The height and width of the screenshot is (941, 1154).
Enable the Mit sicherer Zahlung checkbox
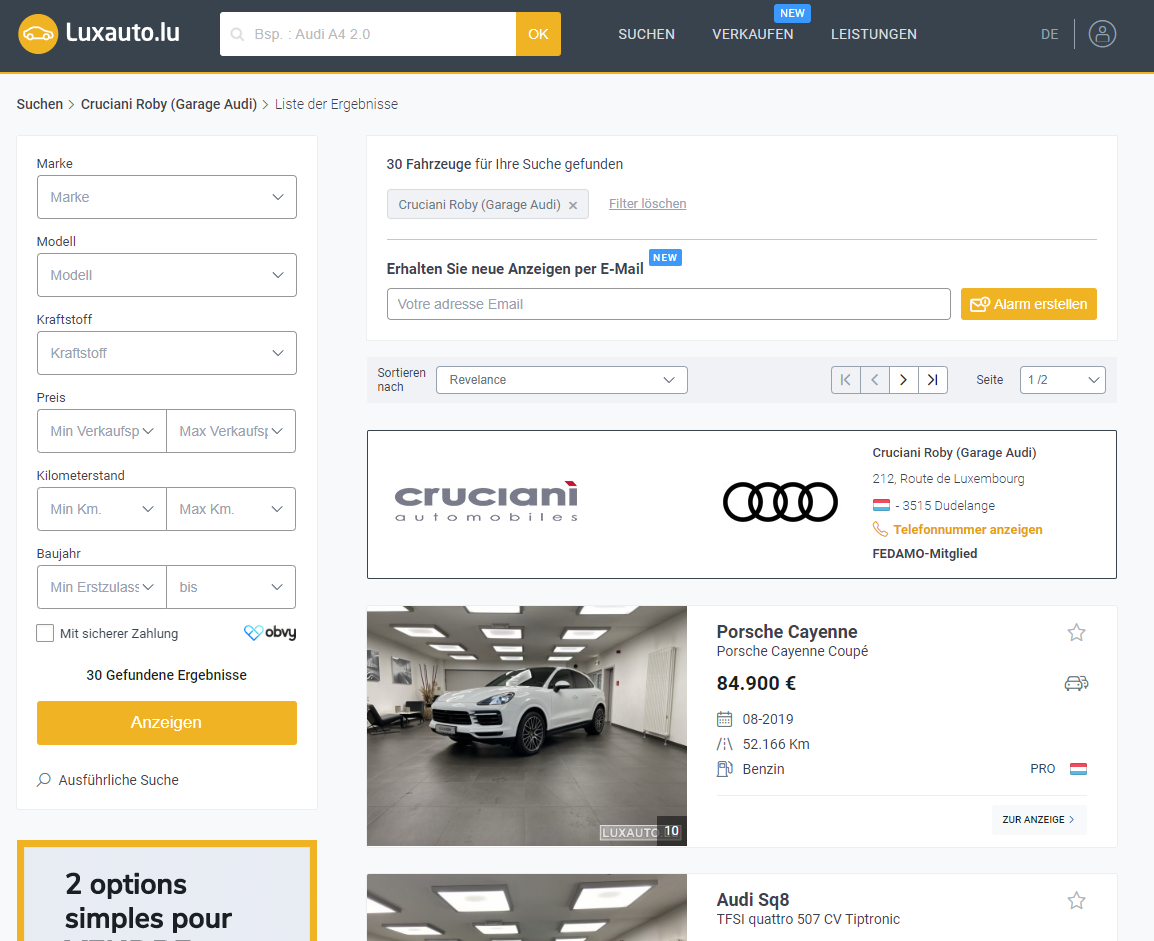(x=45, y=633)
